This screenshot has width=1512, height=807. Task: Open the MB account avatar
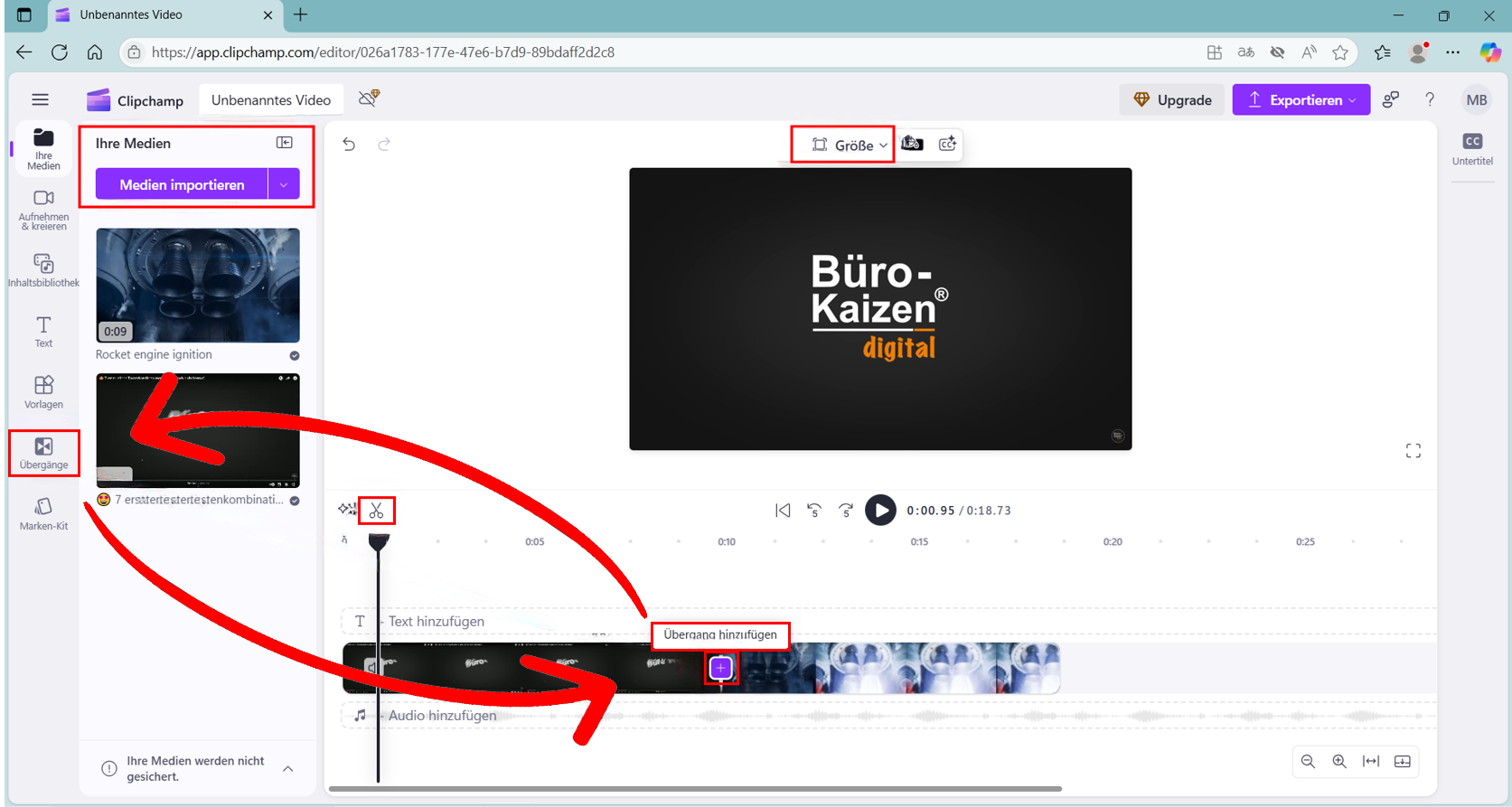click(x=1477, y=99)
